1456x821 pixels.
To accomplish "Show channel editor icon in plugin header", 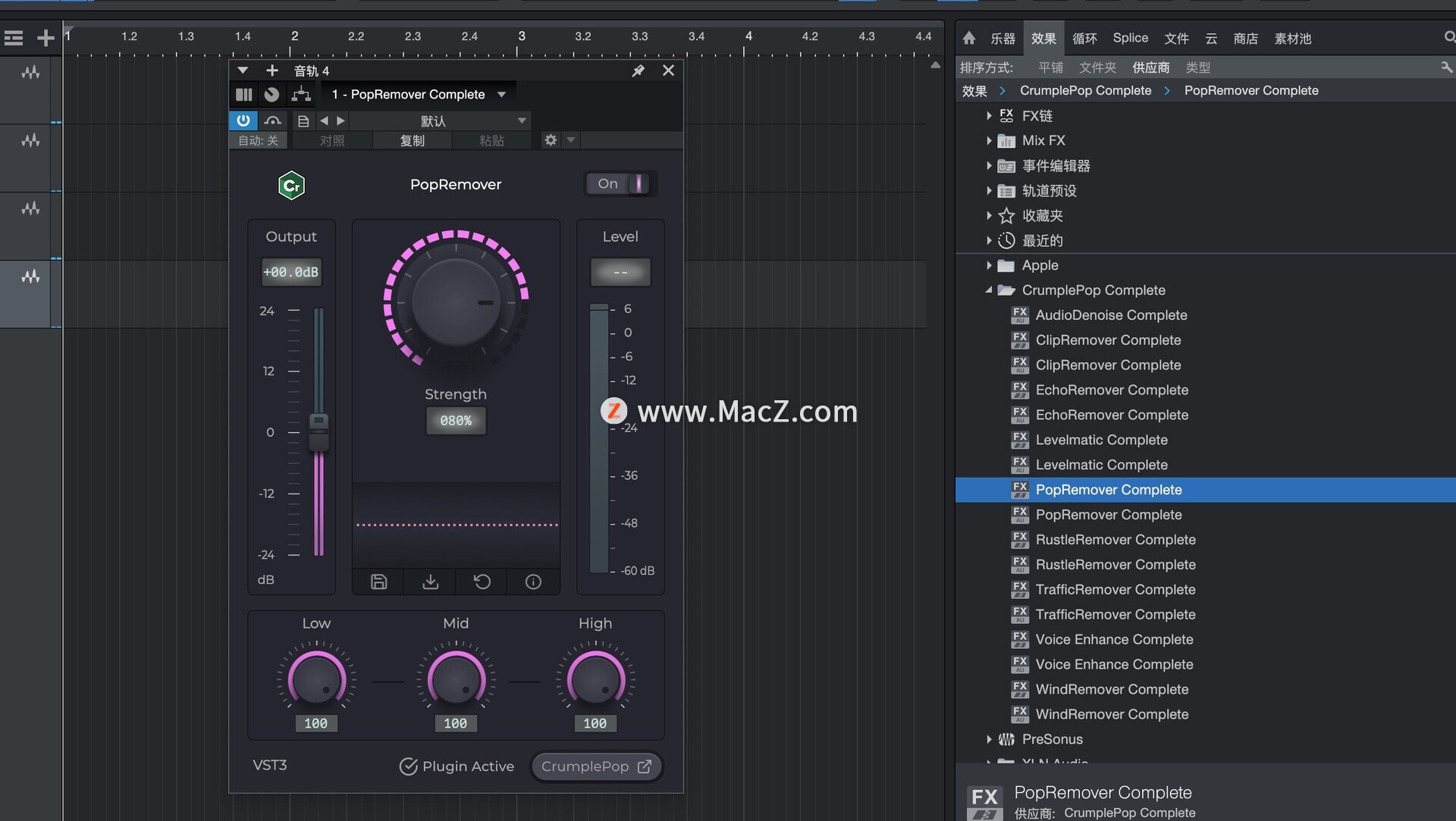I will pyautogui.click(x=243, y=94).
